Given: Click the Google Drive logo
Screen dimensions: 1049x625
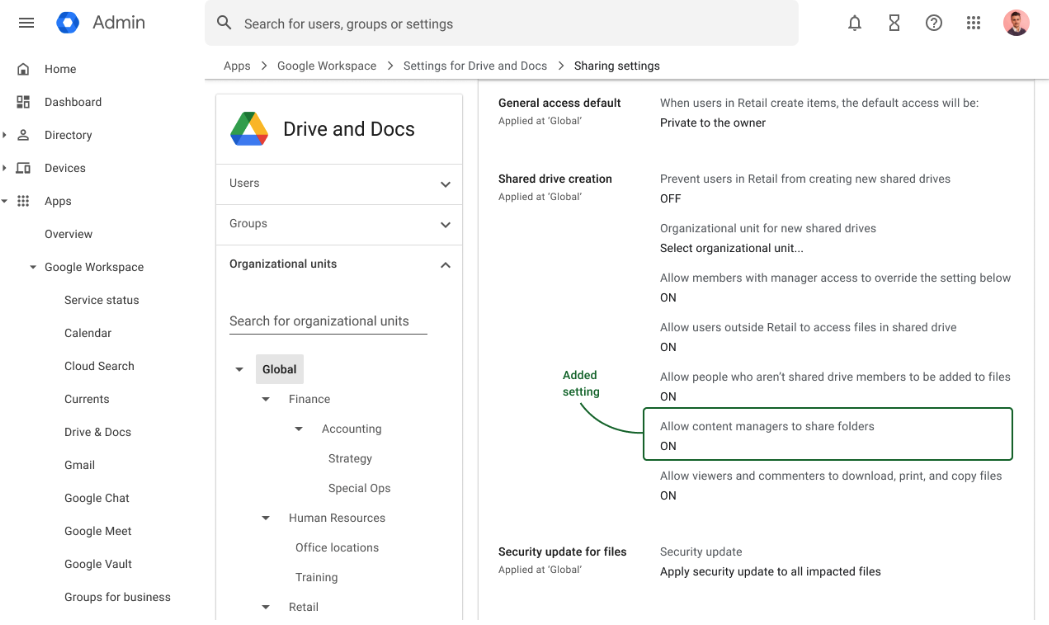Looking at the screenshot, I should point(249,128).
